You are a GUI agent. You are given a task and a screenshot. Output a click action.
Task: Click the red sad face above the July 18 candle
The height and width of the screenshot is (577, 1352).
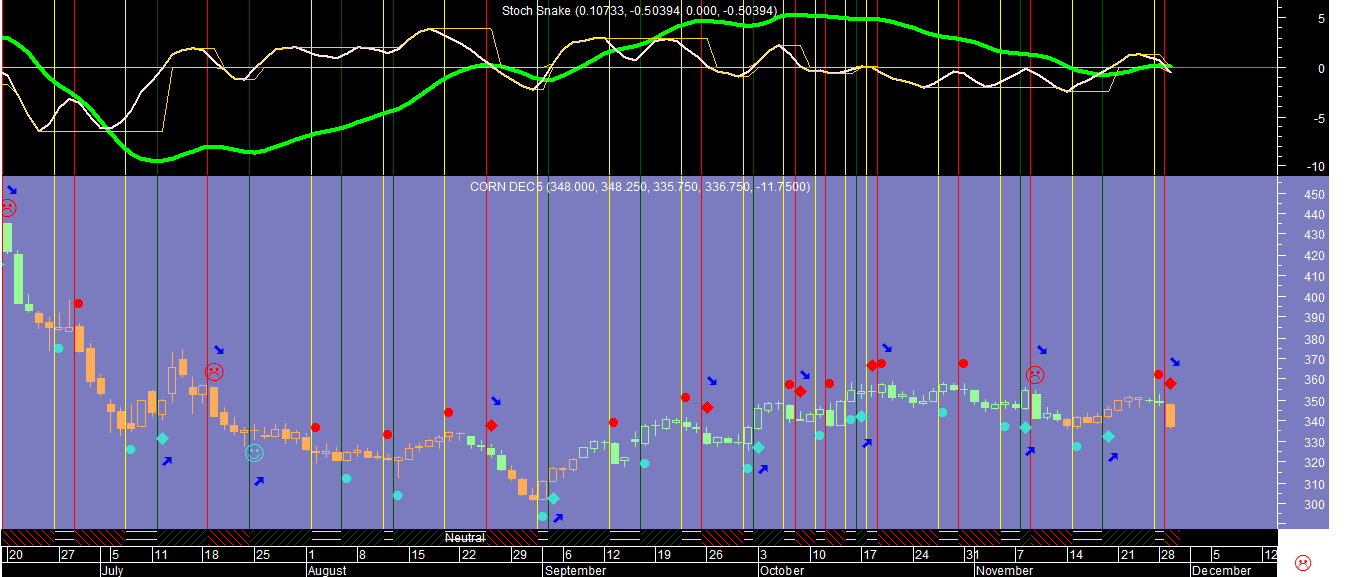click(x=213, y=372)
